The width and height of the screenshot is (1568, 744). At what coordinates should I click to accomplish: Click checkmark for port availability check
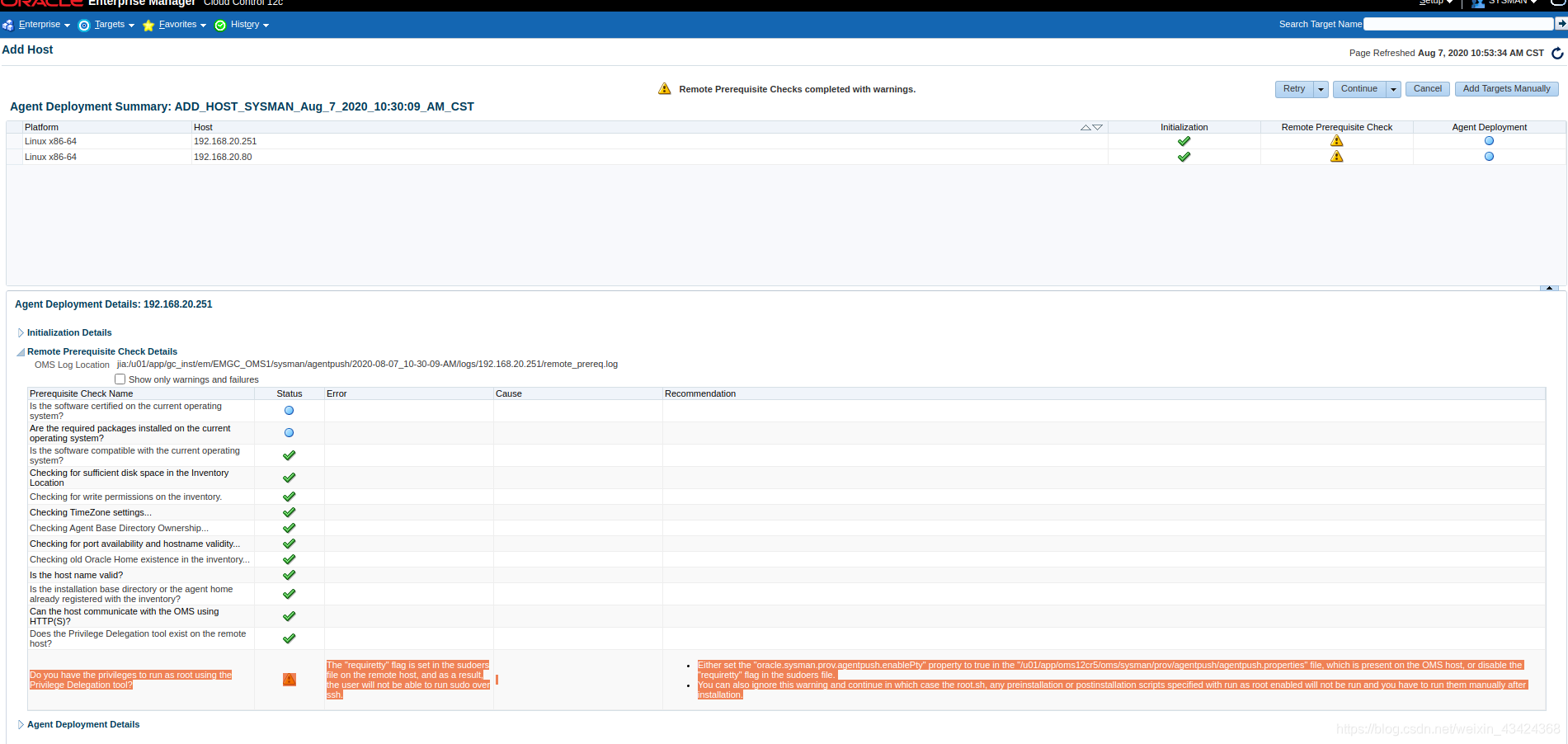(289, 544)
